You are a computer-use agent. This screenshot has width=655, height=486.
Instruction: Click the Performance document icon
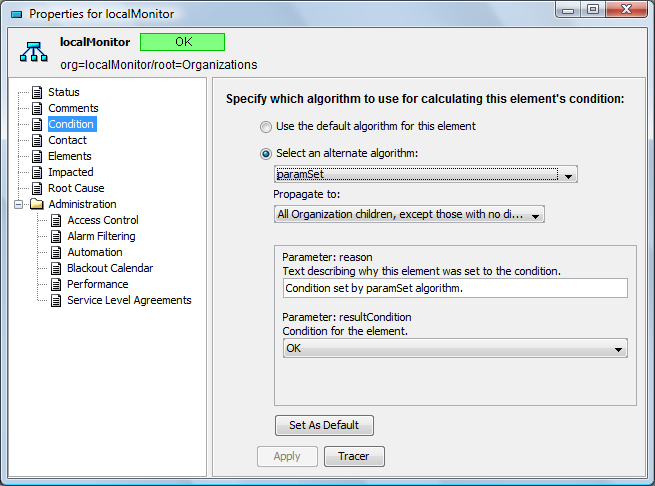coord(56,284)
